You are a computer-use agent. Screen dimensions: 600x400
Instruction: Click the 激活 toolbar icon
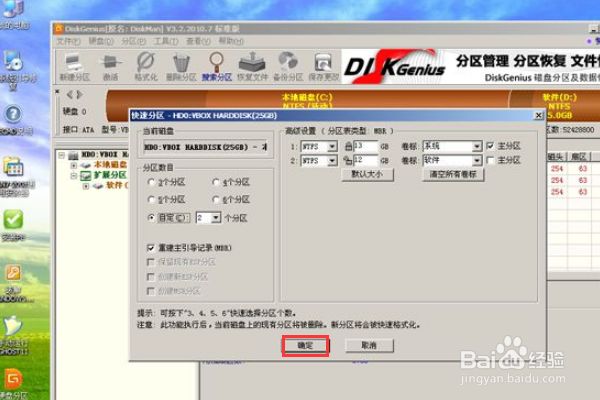click(110, 67)
